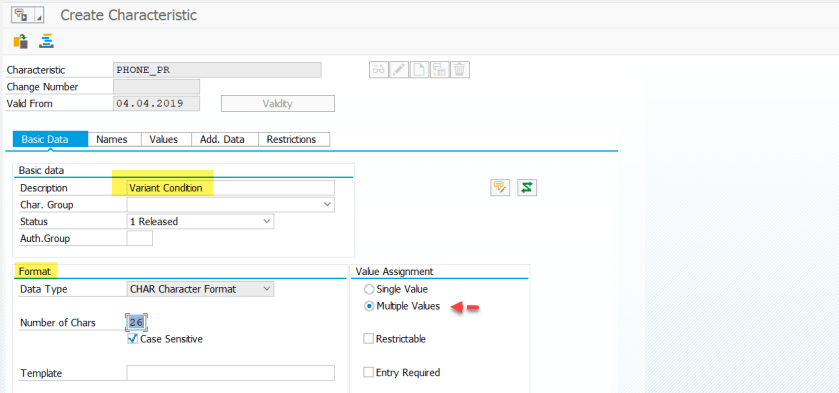Click the Char. Group label

47,205
